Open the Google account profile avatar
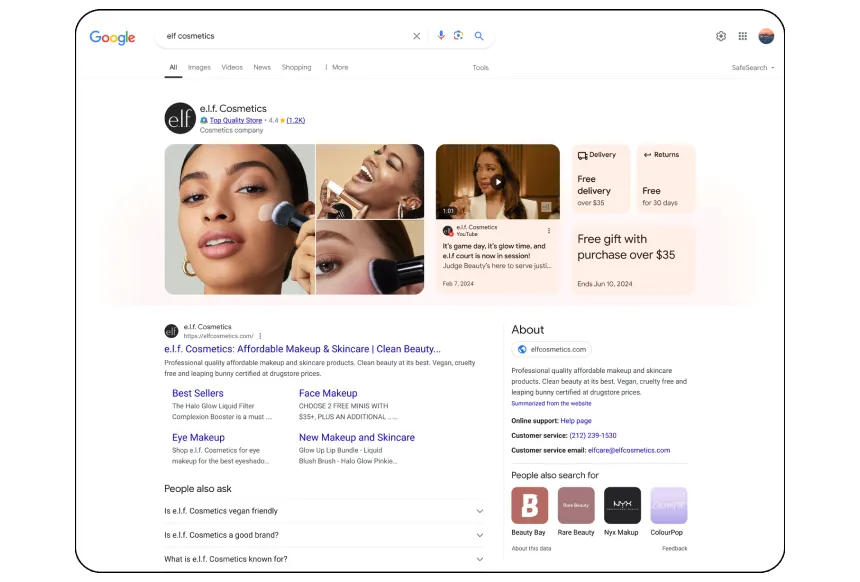Viewport: 860px width, 582px height. pos(766,36)
